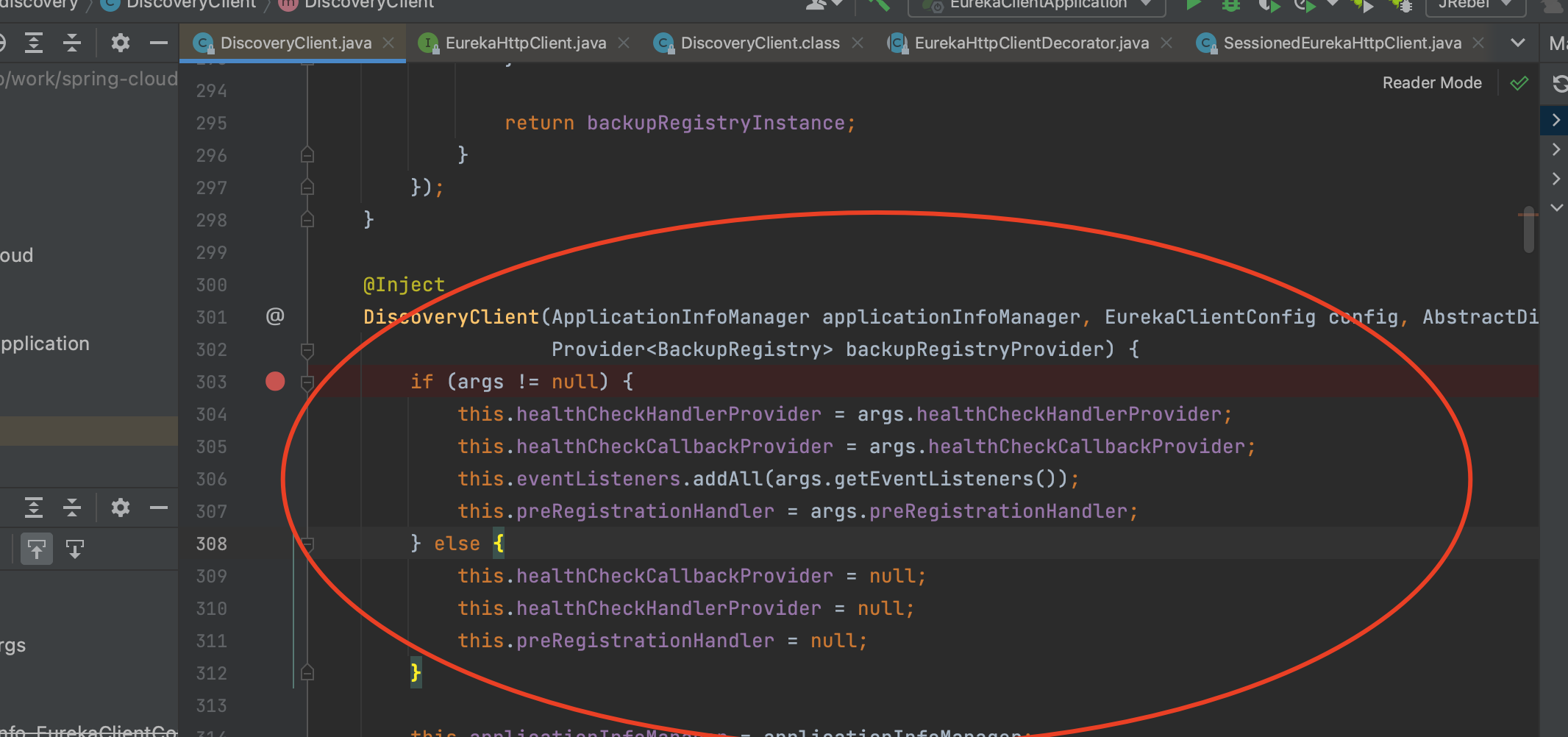This screenshot has width=1568, height=737.
Task: Toggle Reader Mode in the editor
Action: (1432, 83)
